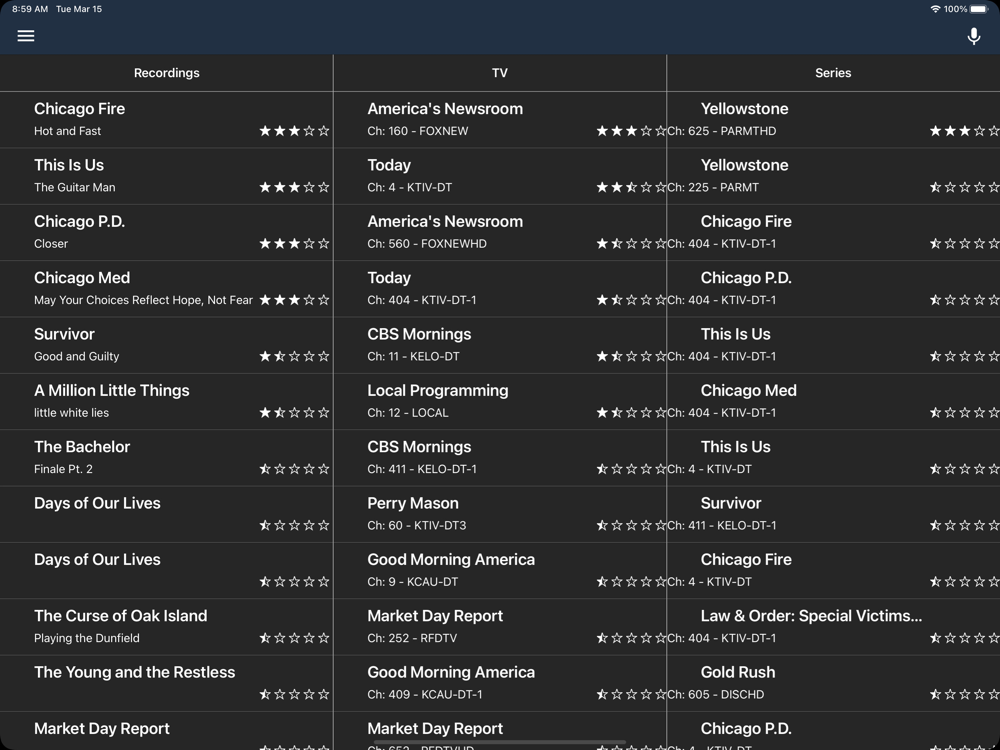Open This Is Us series Ch: 404
This screenshot has height=750, width=1000.
834,345
